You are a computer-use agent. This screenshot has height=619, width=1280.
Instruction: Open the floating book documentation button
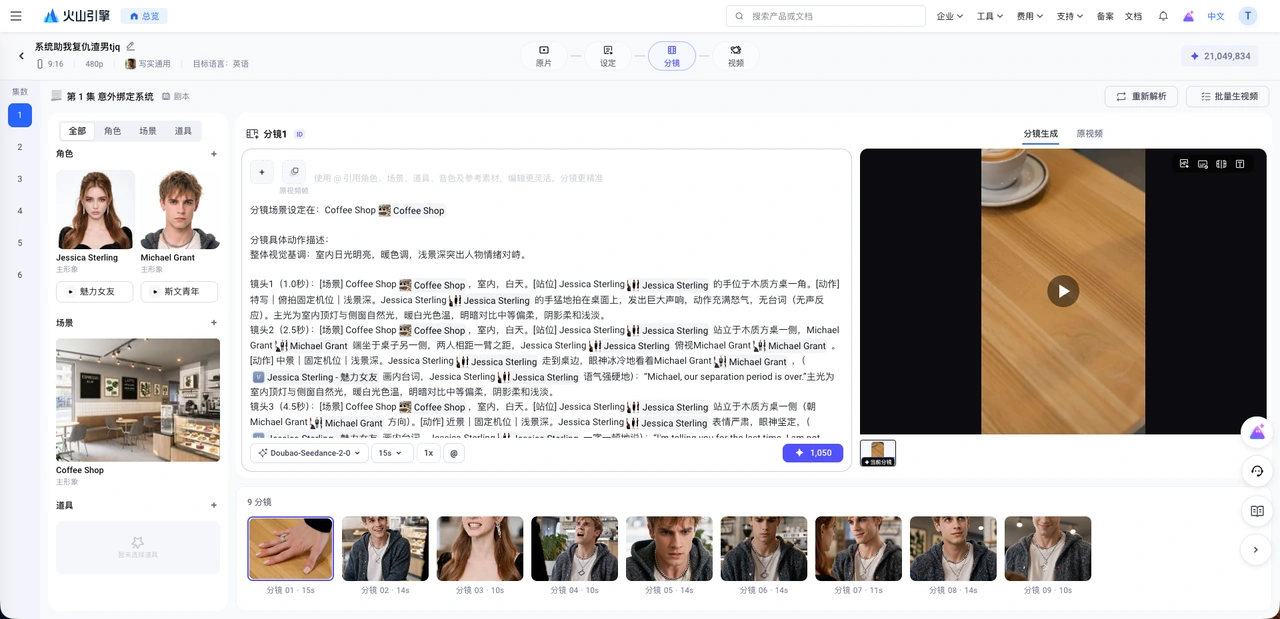(1257, 510)
